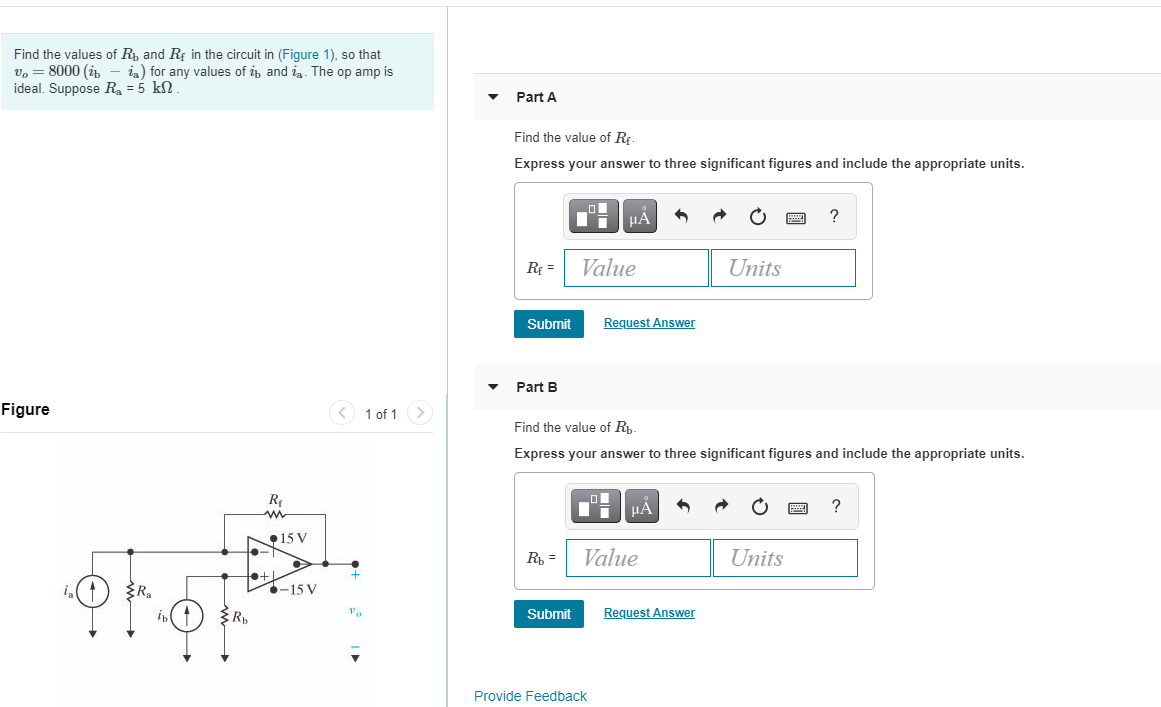Image resolution: width=1161 pixels, height=707 pixels.
Task: Click Request Answer for Part A
Action: tap(648, 322)
